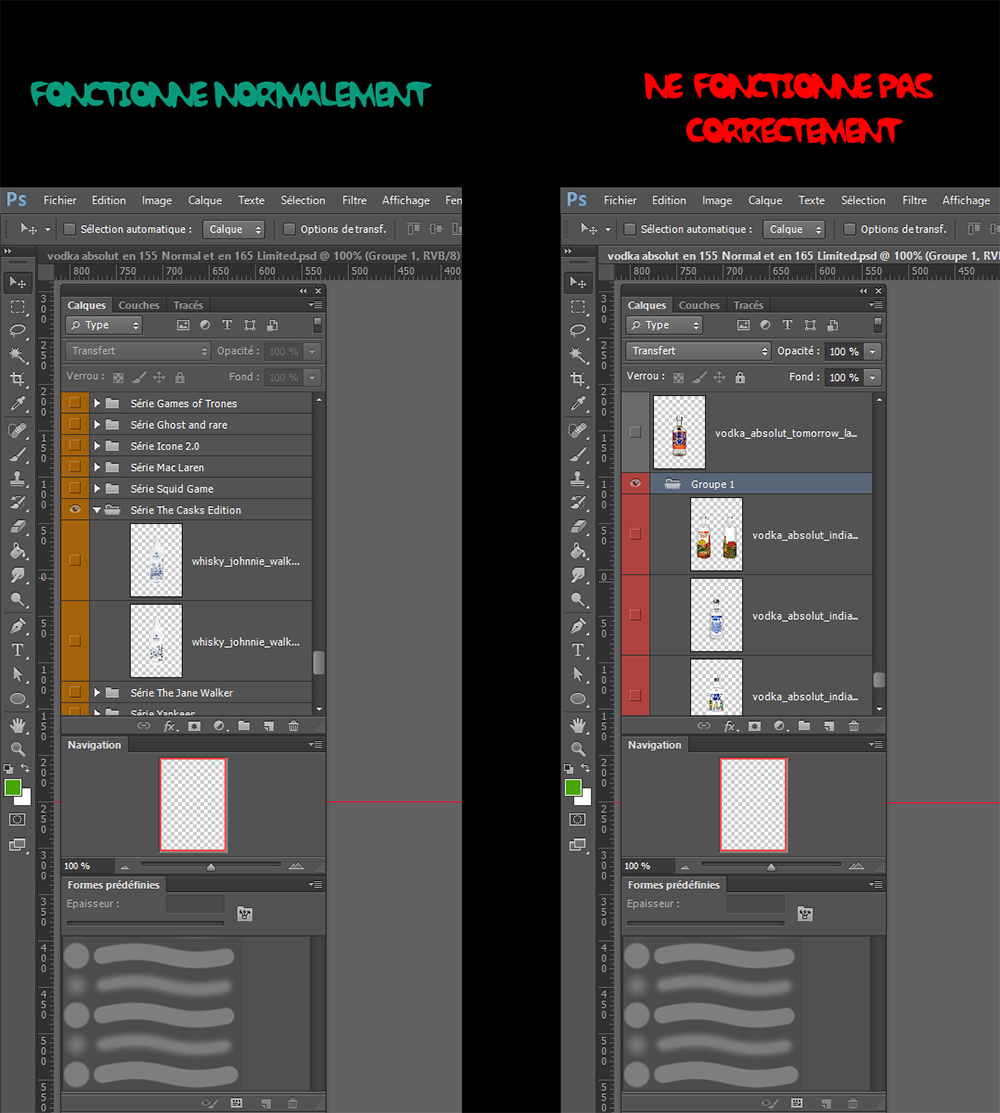Select the Path Selection tool in right window
The image size is (1000, 1113).
point(578,674)
